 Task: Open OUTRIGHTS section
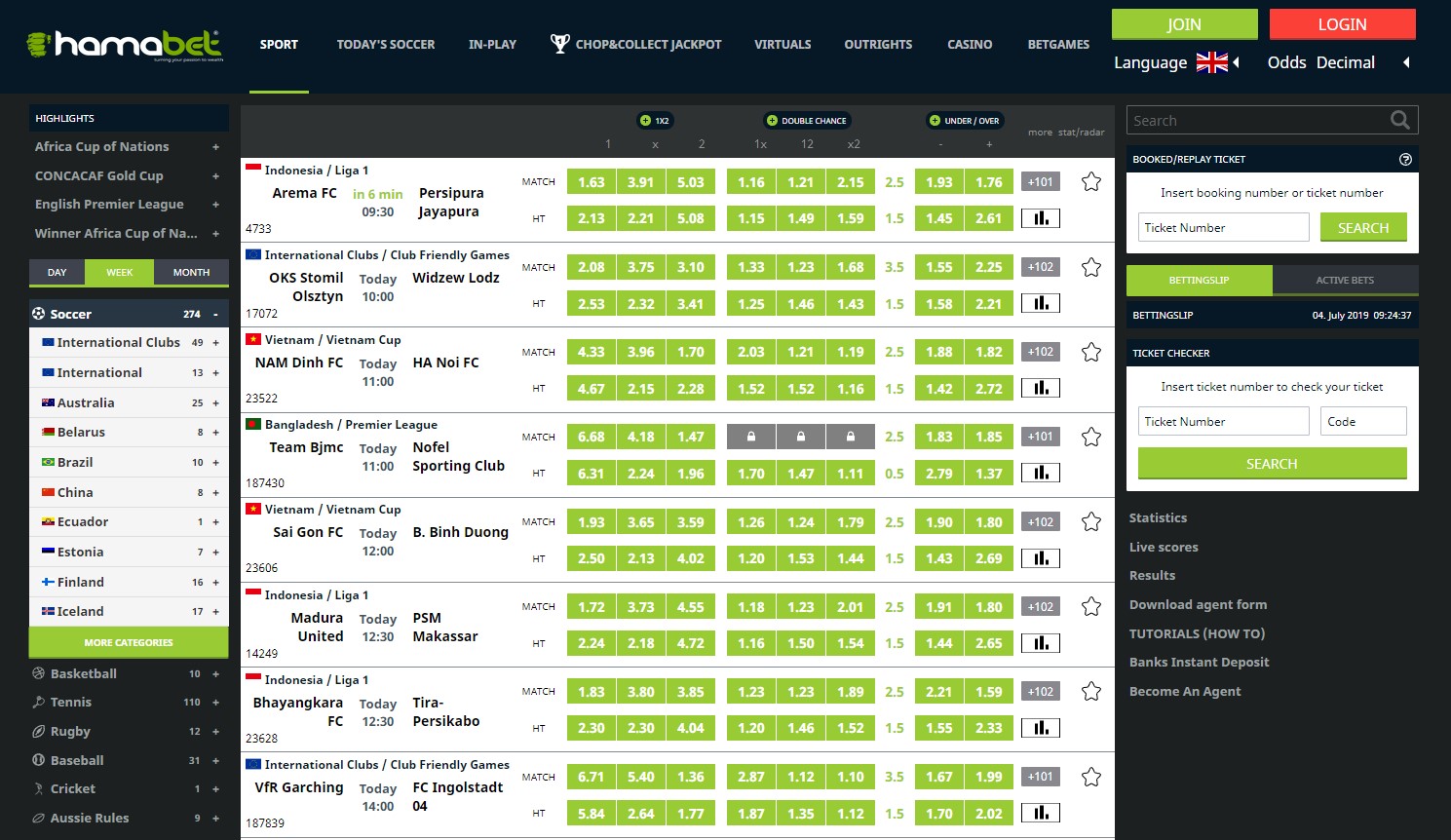tap(878, 44)
